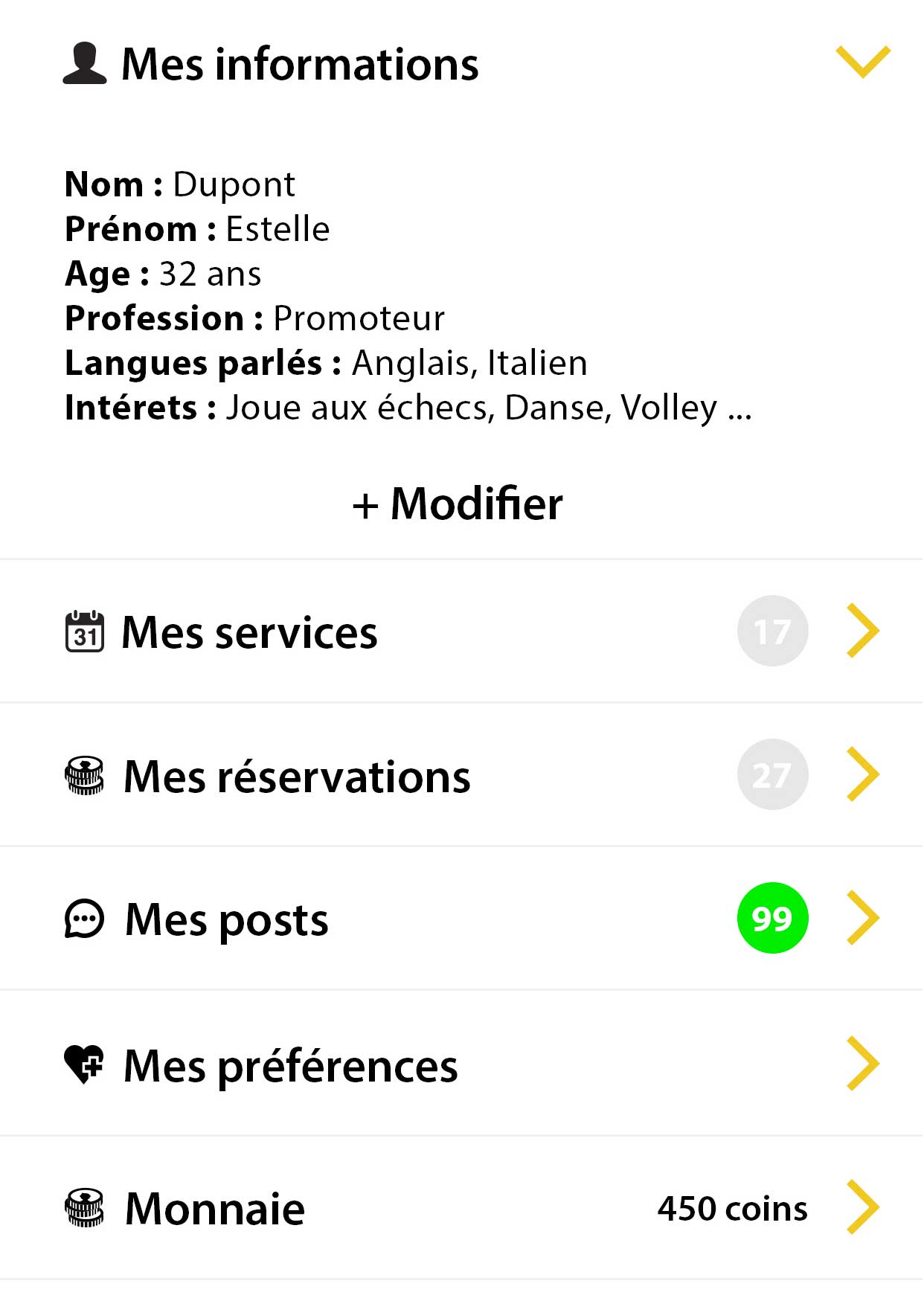Click the coins icon beside Mes réservations
The image size is (924, 1298).
(x=85, y=776)
